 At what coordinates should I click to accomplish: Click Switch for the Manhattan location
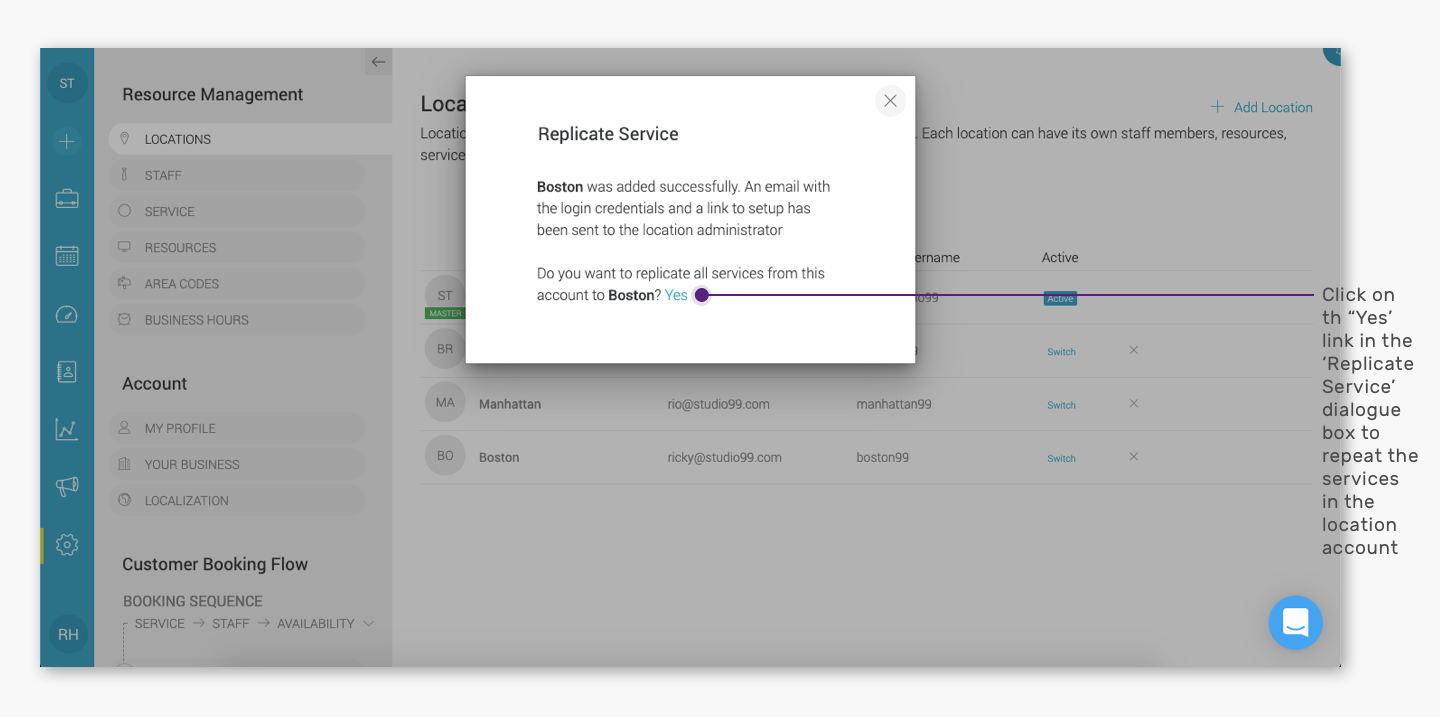point(1061,405)
